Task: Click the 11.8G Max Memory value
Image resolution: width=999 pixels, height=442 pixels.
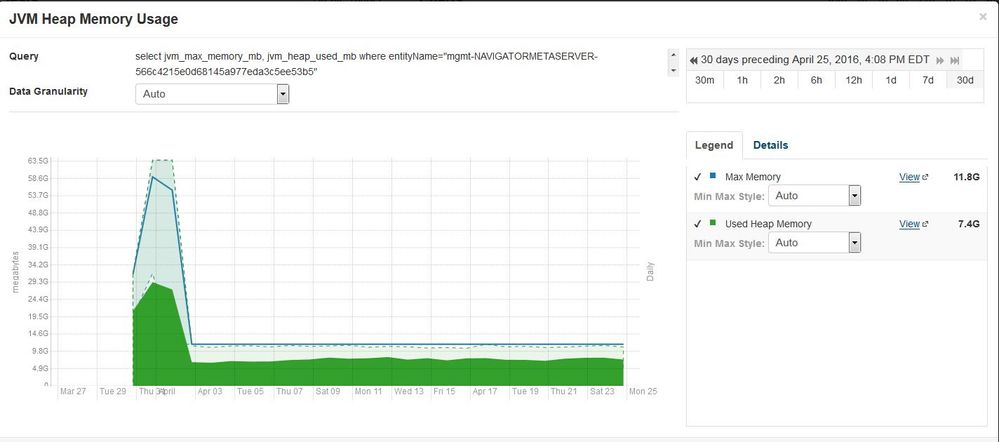Action: (x=966, y=177)
